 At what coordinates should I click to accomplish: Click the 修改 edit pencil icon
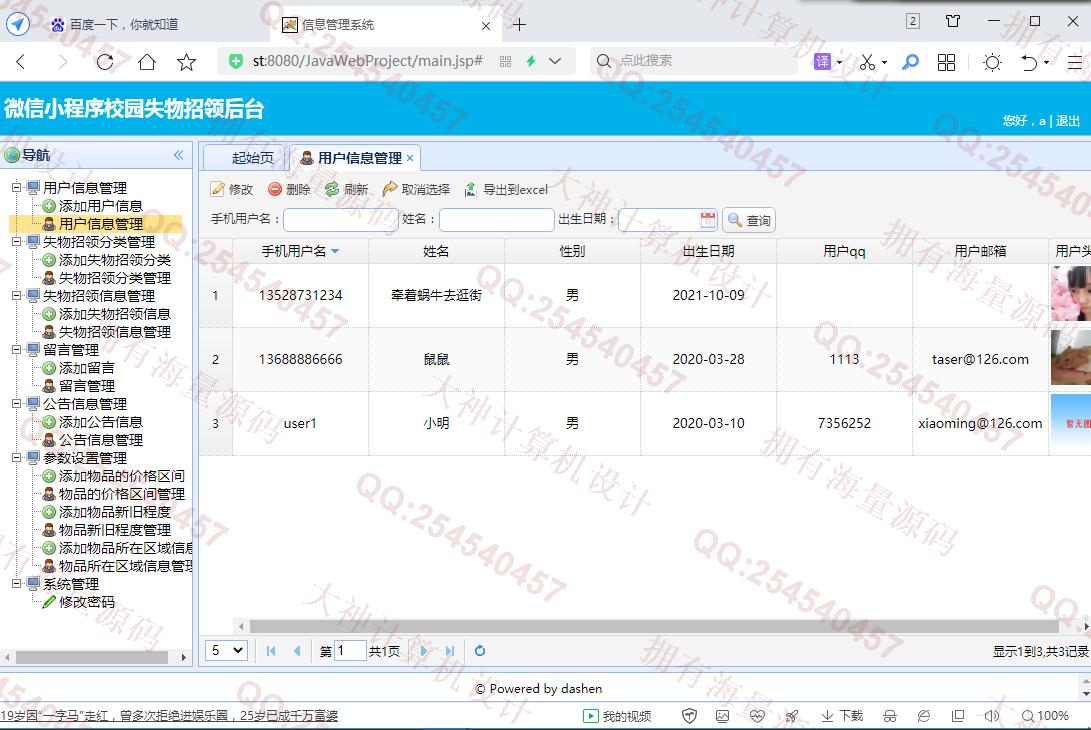pyautogui.click(x=218, y=189)
